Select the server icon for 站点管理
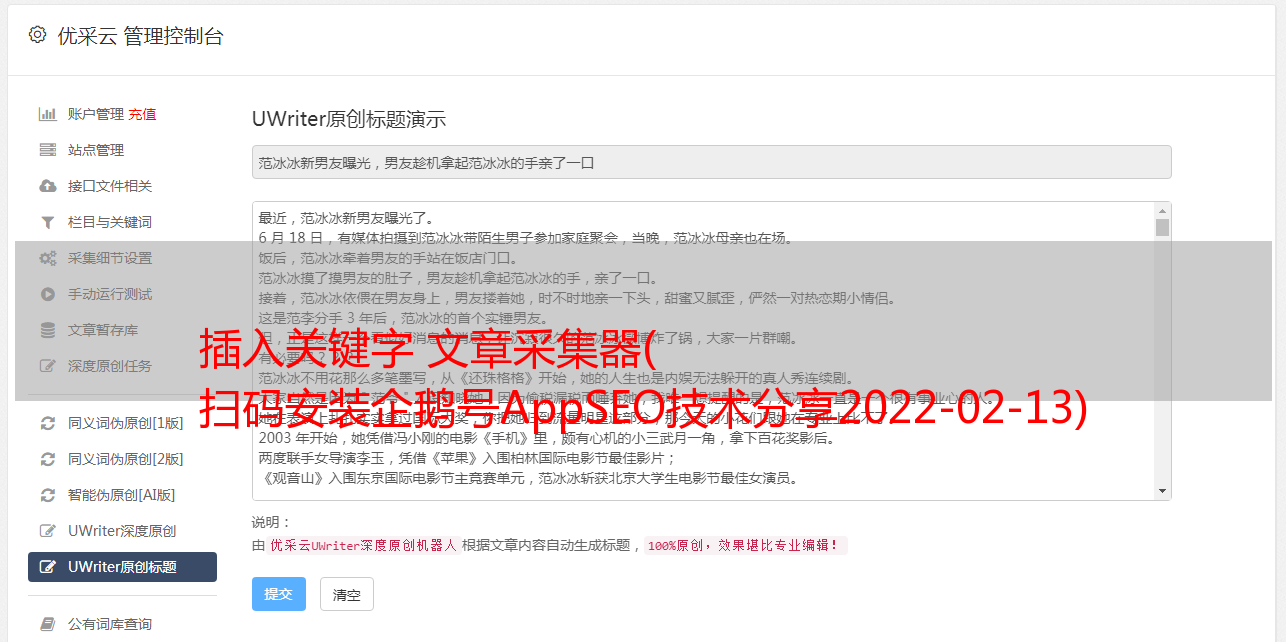The image size is (1286, 642). pyautogui.click(x=47, y=150)
